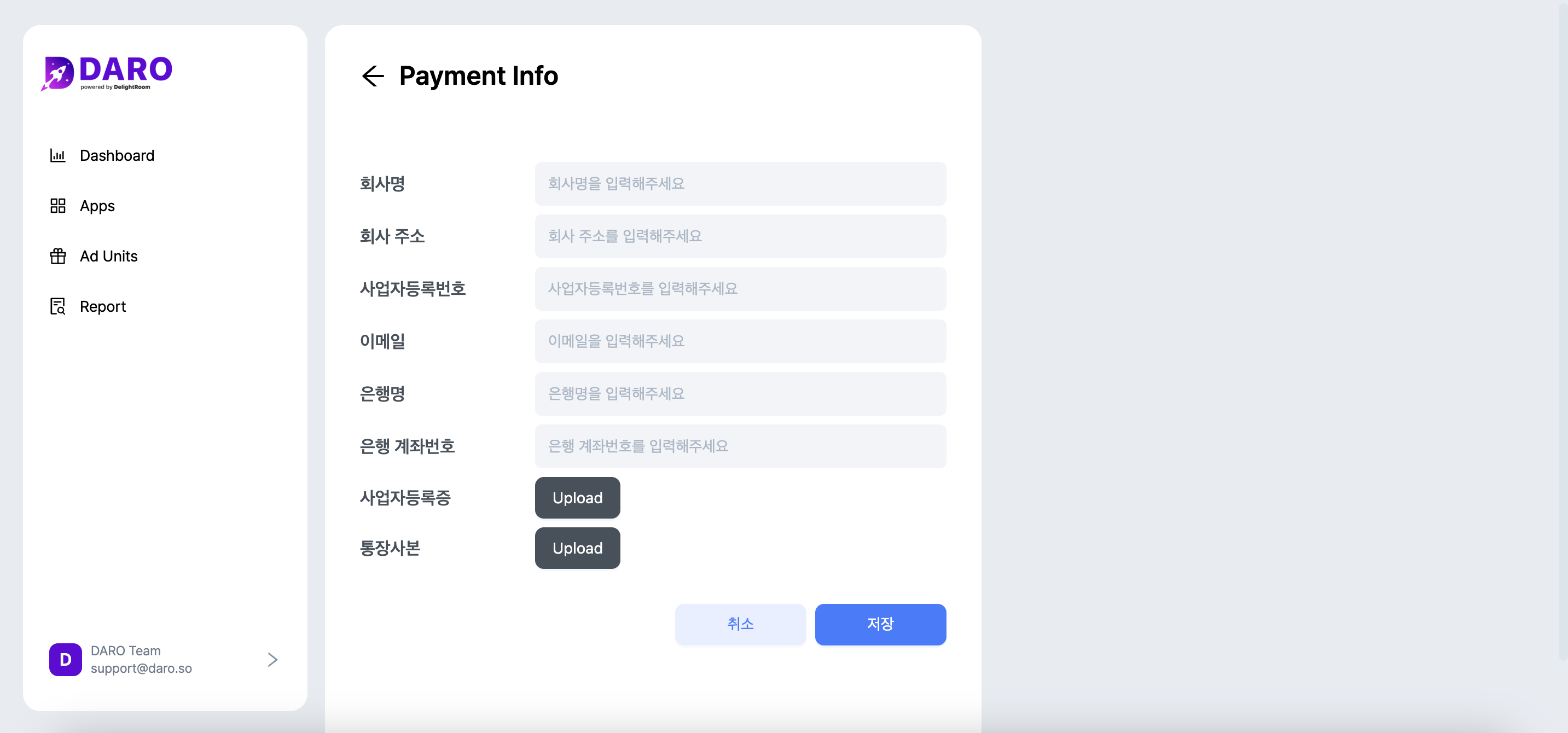Click the 은행 계좌번호 input field

click(741, 446)
